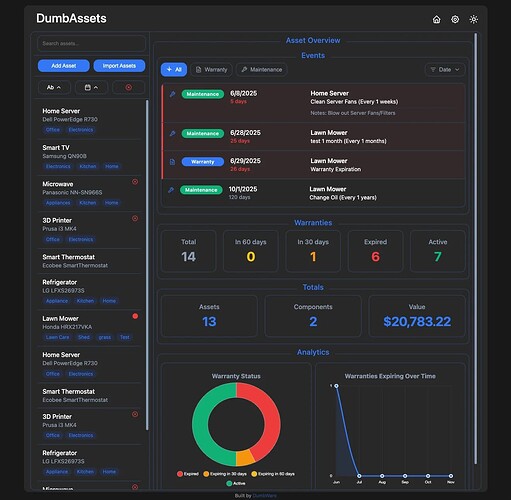Open the Date sort dropdown
Image resolution: width=511 pixels, height=500 pixels.
pos(445,70)
